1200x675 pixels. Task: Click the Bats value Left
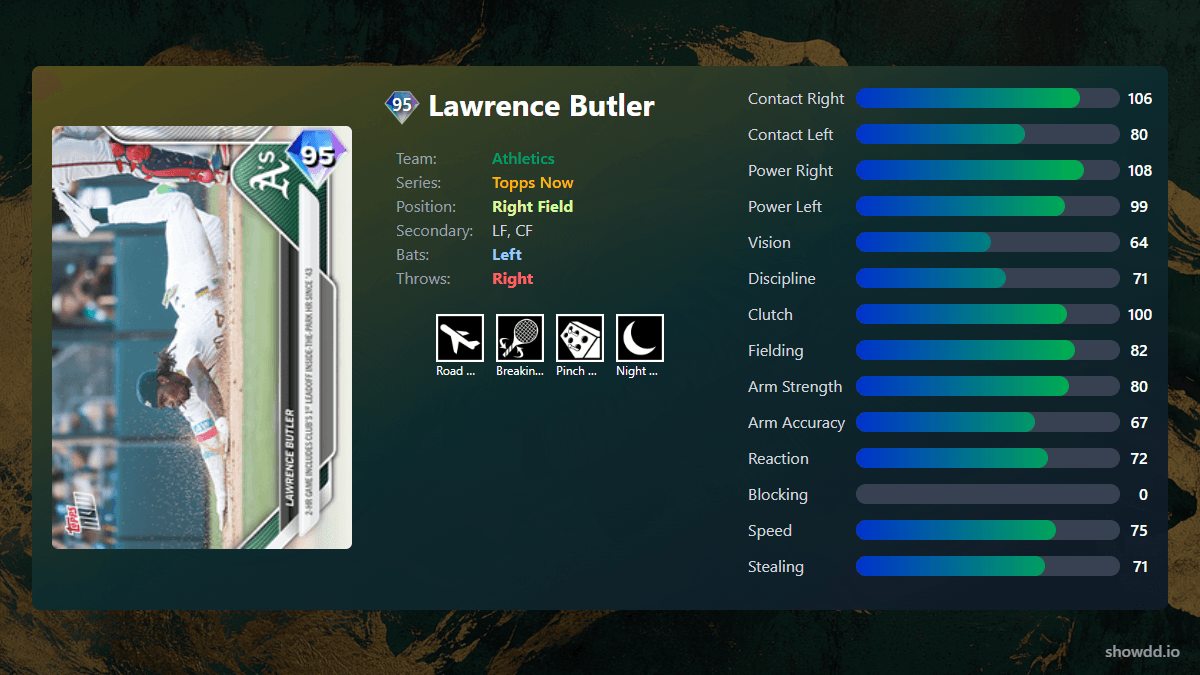pos(507,254)
